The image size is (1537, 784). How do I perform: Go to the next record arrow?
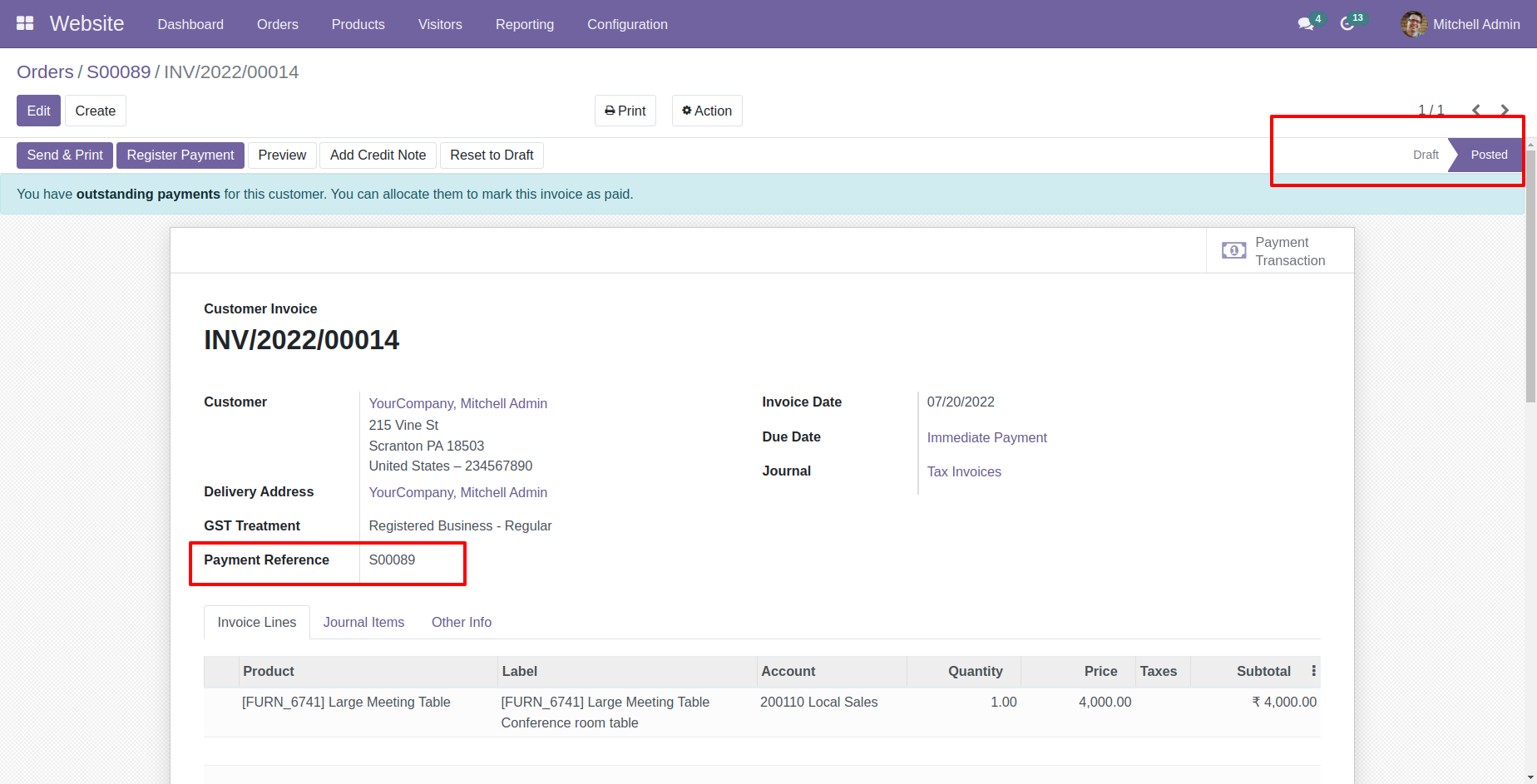point(1505,110)
